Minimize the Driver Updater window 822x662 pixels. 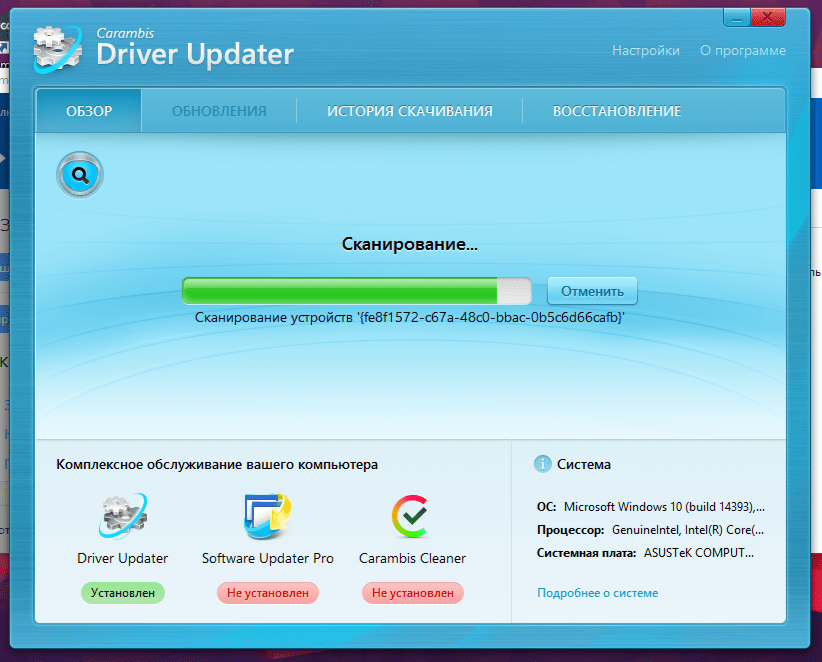(737, 18)
